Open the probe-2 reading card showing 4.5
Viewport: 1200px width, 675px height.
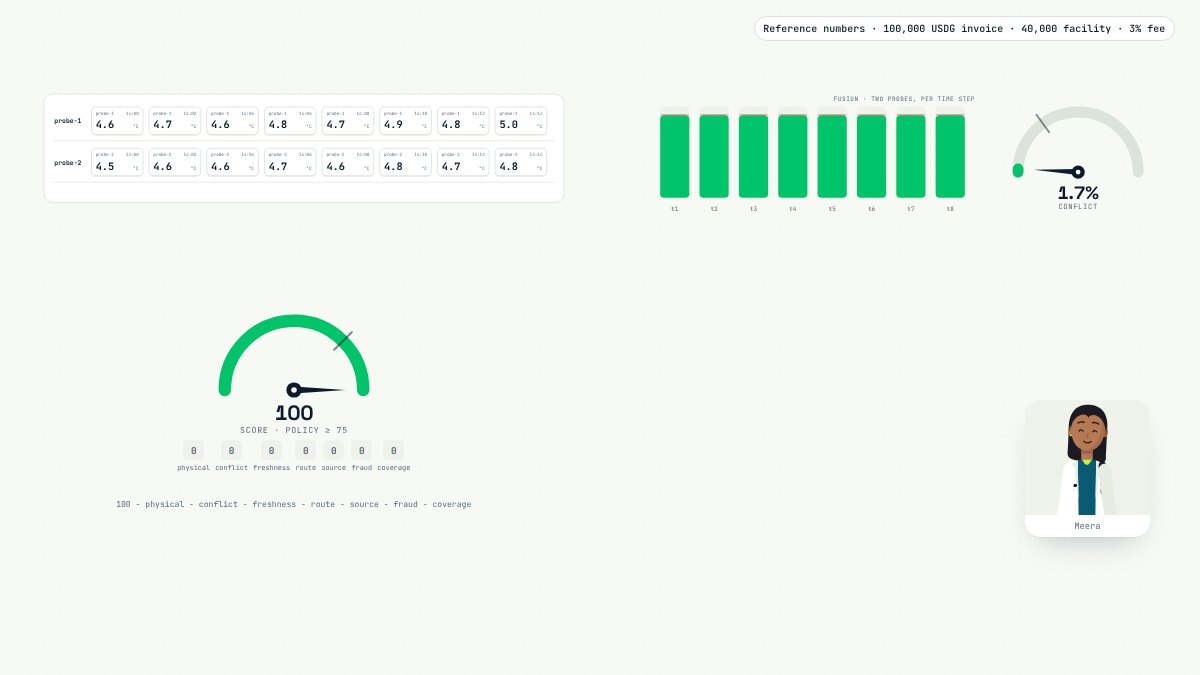pyautogui.click(x=117, y=163)
